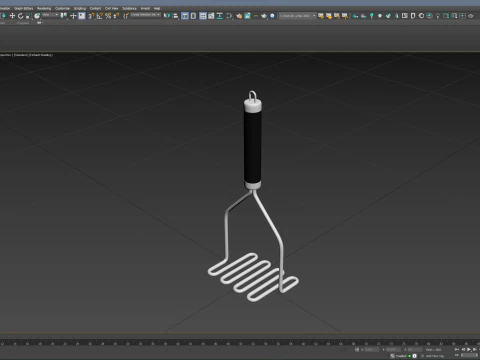Open the Substance menu
The height and width of the screenshot is (360, 480).
point(129,8)
